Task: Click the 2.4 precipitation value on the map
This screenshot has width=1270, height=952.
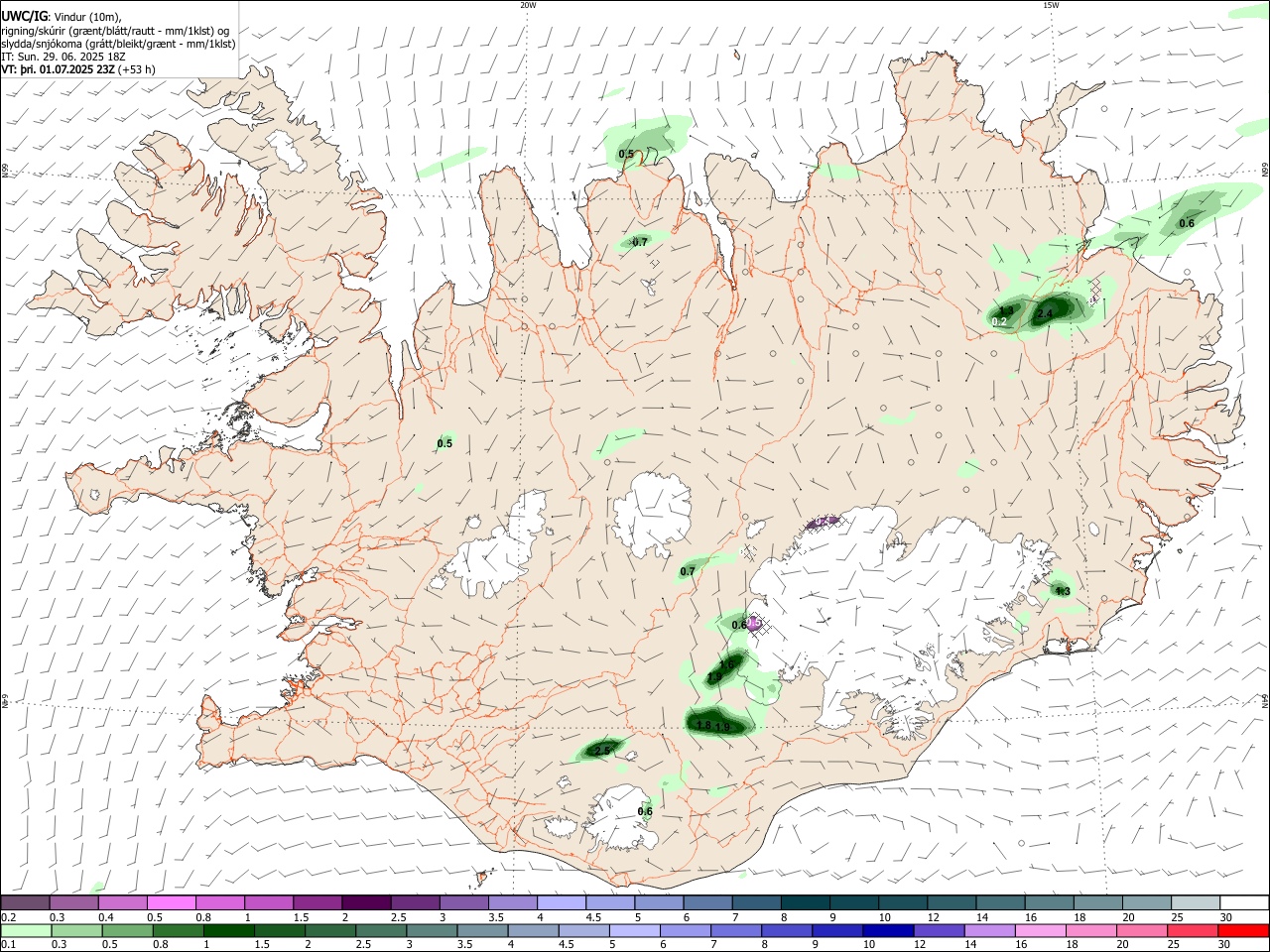Action: click(x=1044, y=314)
